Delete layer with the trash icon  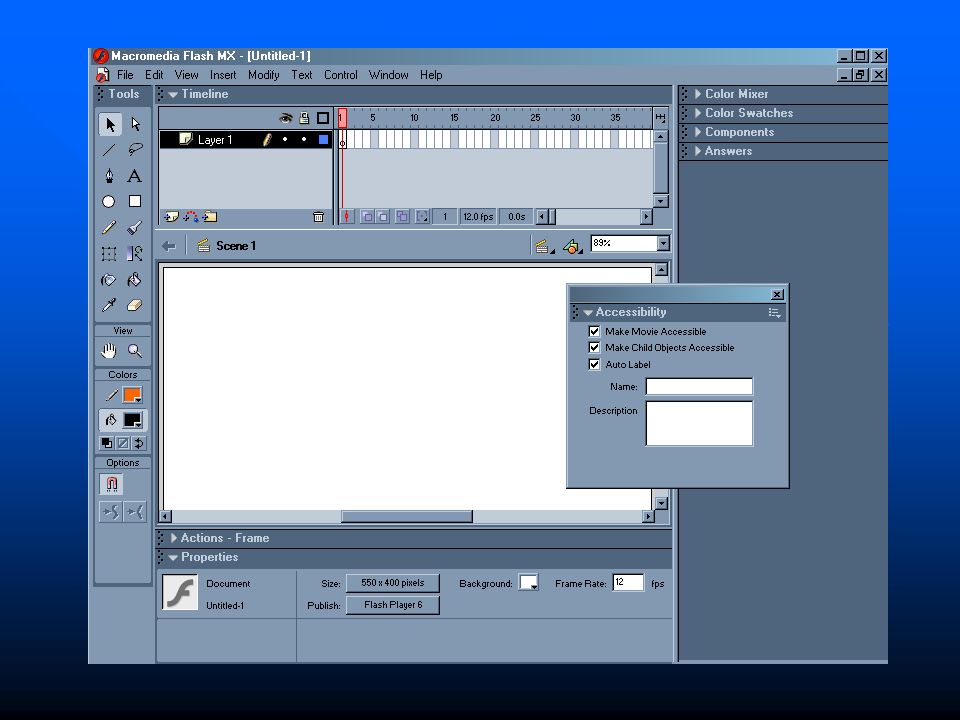tap(318, 217)
